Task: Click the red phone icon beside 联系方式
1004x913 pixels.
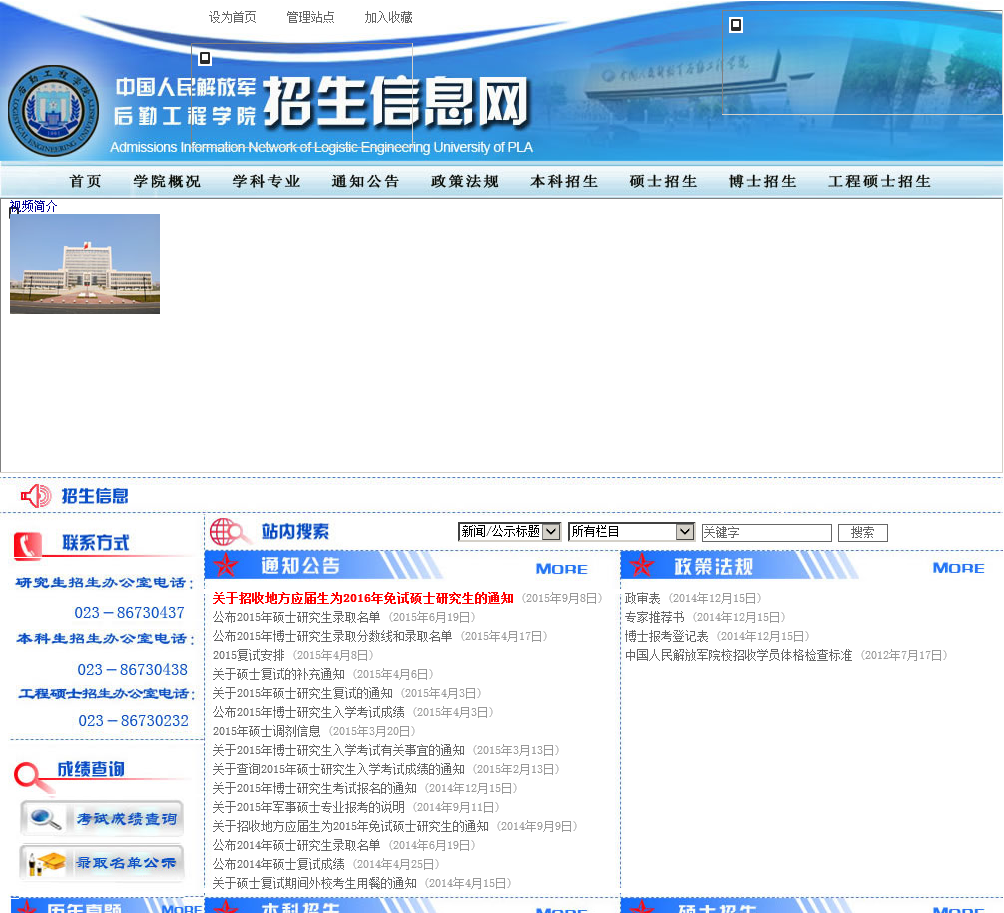Action: [x=28, y=545]
